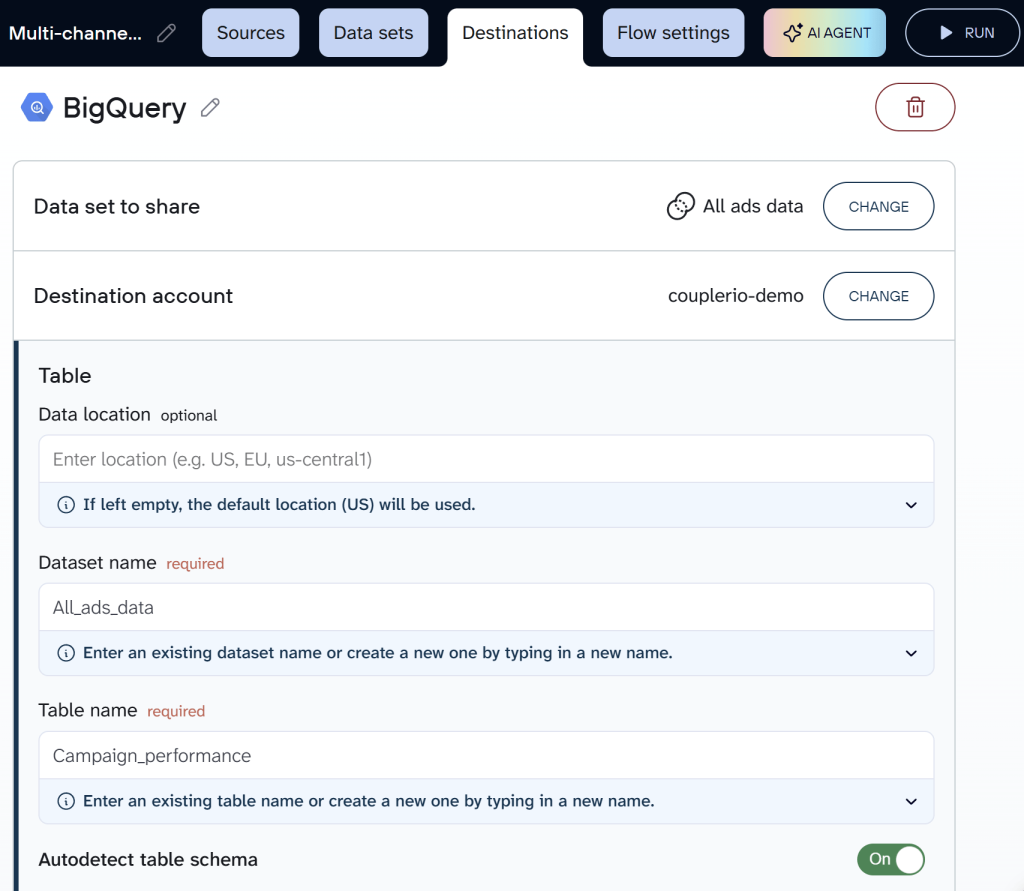
Task: Click the info icon for Table name
Action: [65, 801]
